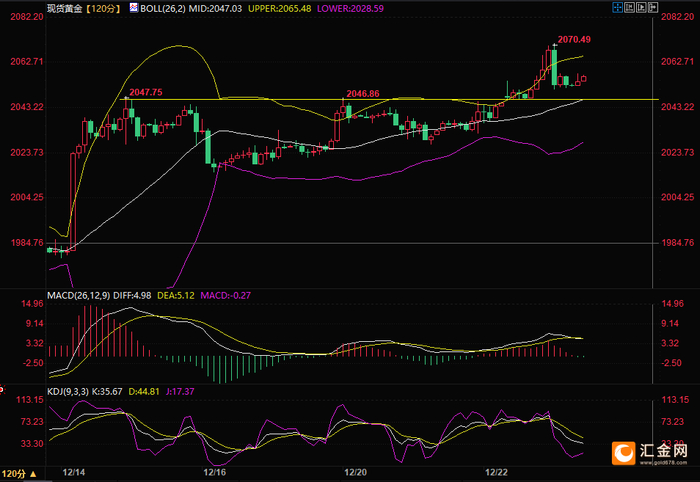Click the 现货黄金 instrument name
The height and width of the screenshot is (482, 700).
coord(65,8)
